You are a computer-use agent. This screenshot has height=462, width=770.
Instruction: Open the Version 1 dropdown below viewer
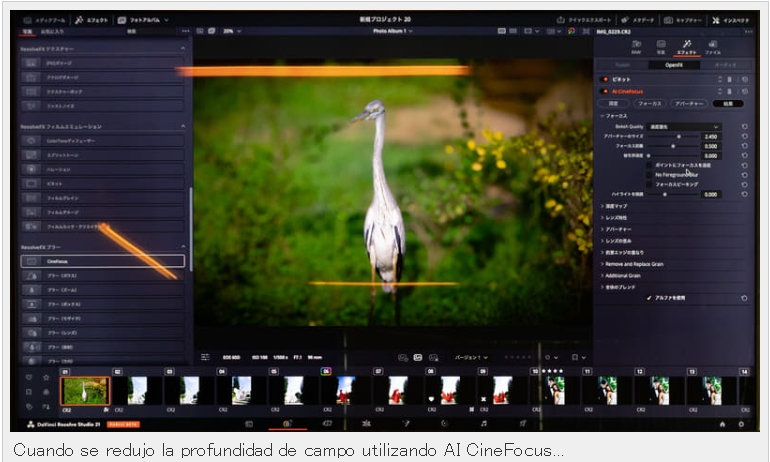click(471, 357)
